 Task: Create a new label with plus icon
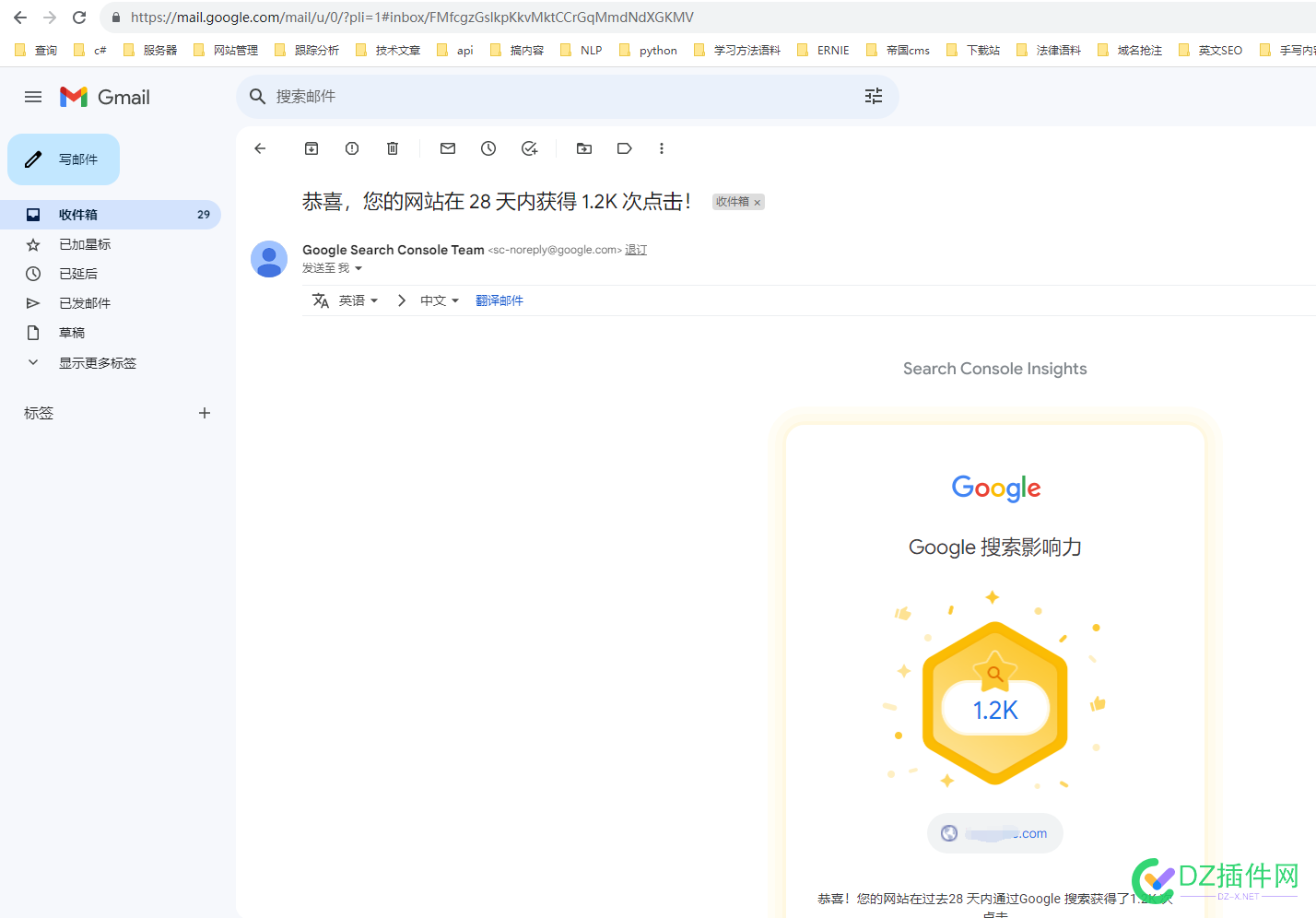(205, 413)
